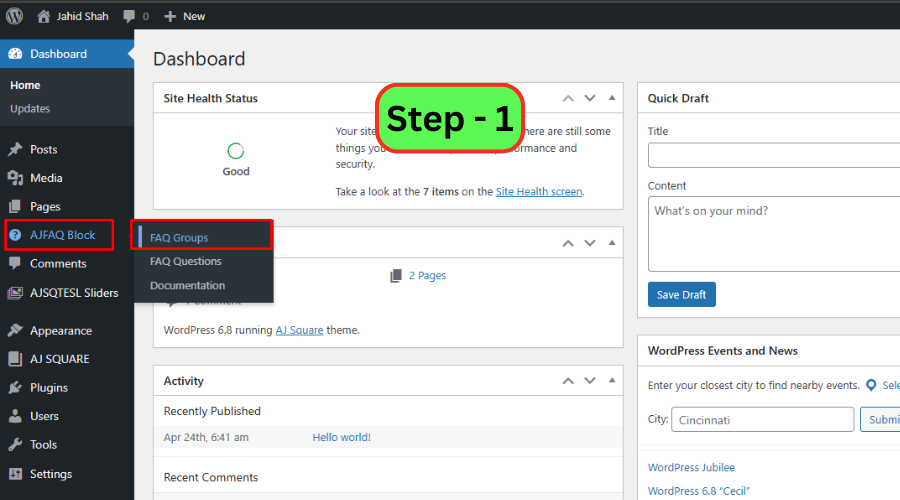The height and width of the screenshot is (500, 900).
Task: Click the Comments speech bubble sidebar icon
Action: click(x=15, y=263)
